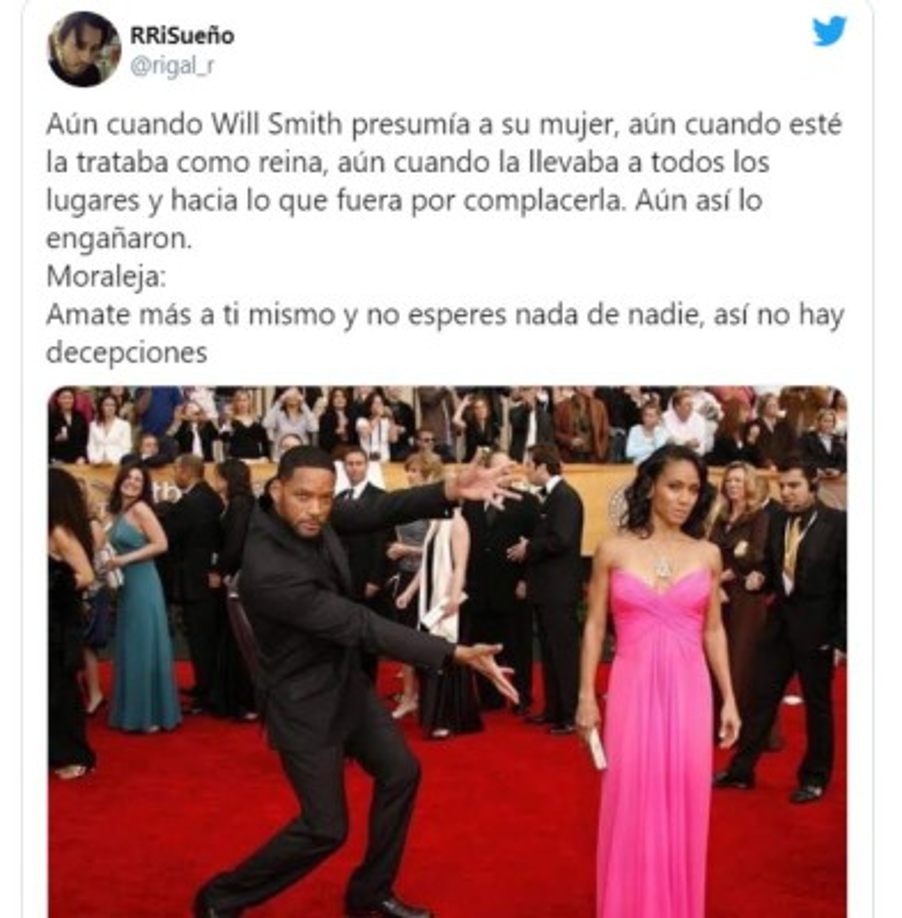This screenshot has width=902, height=918.
Task: Open the RRiSueño display name
Action: 182,36
